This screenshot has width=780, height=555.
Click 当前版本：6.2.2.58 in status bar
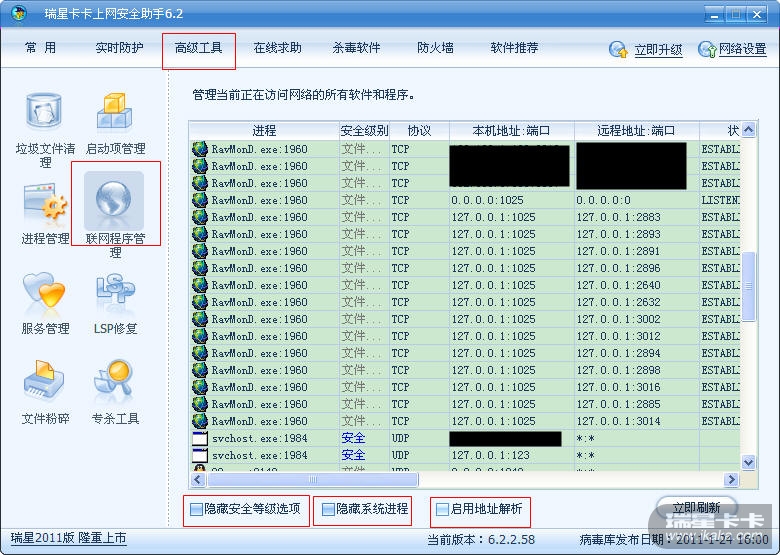(481, 540)
